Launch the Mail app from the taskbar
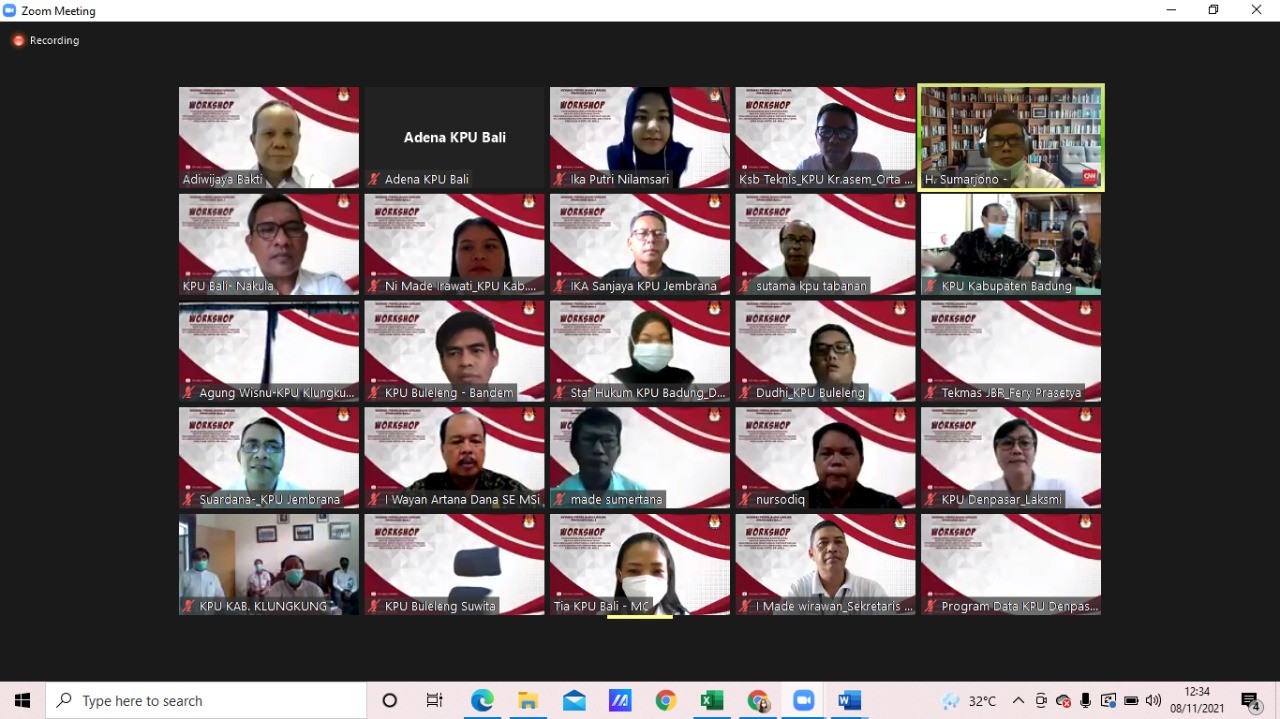 [574, 701]
